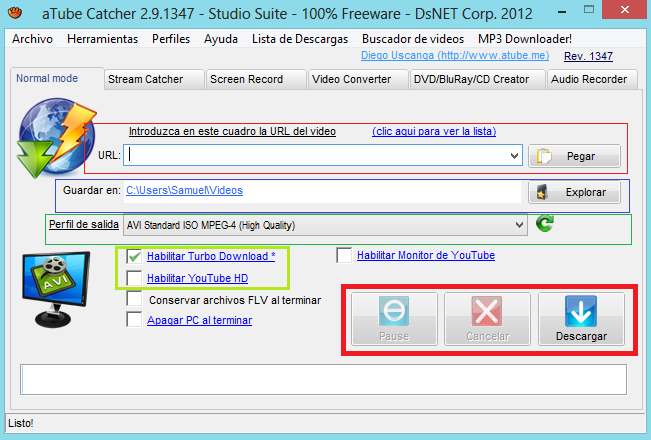Open the Perfil de salida dropdown

click(326, 225)
